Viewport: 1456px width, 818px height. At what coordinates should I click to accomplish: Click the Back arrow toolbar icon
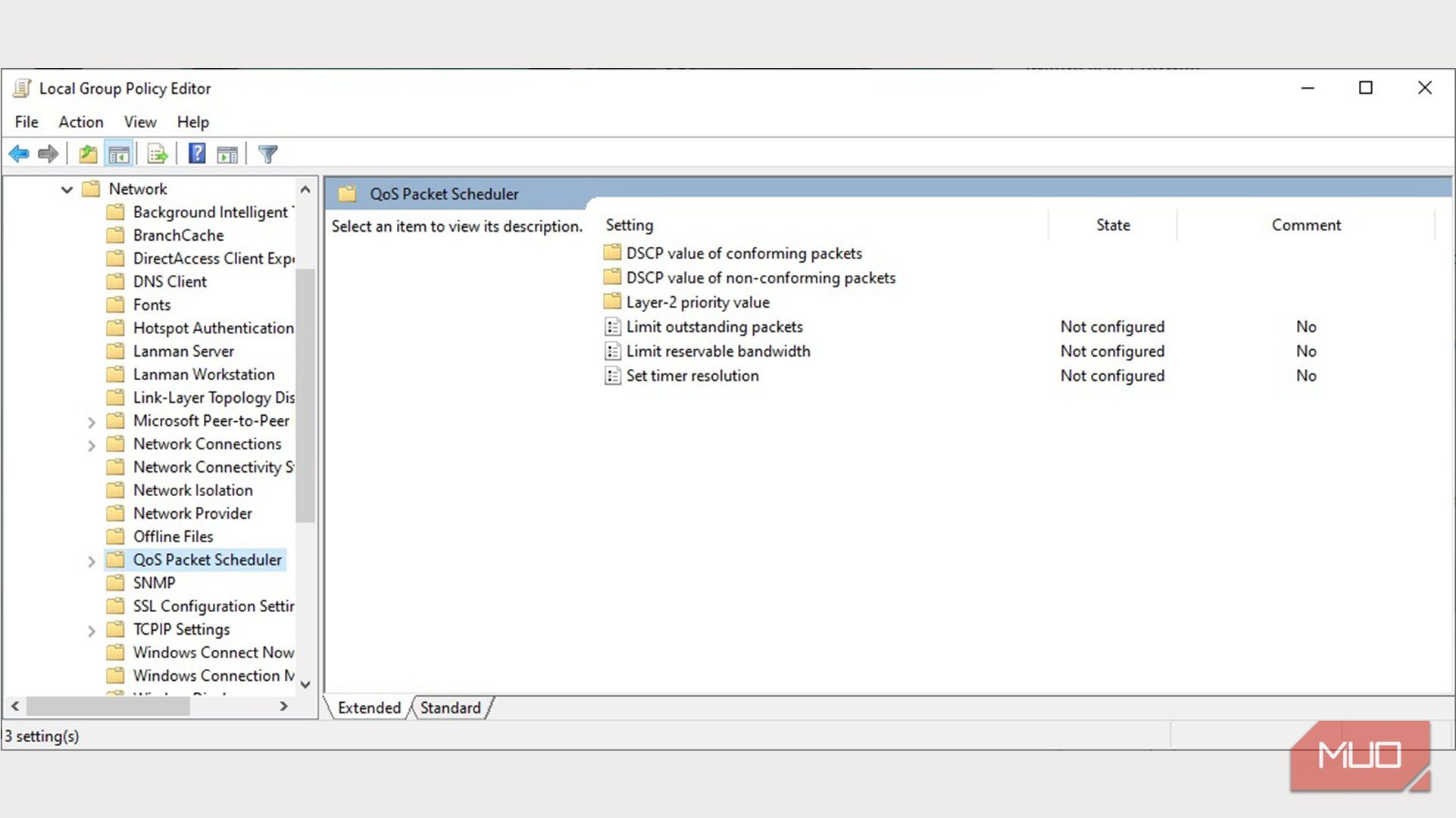tap(19, 155)
